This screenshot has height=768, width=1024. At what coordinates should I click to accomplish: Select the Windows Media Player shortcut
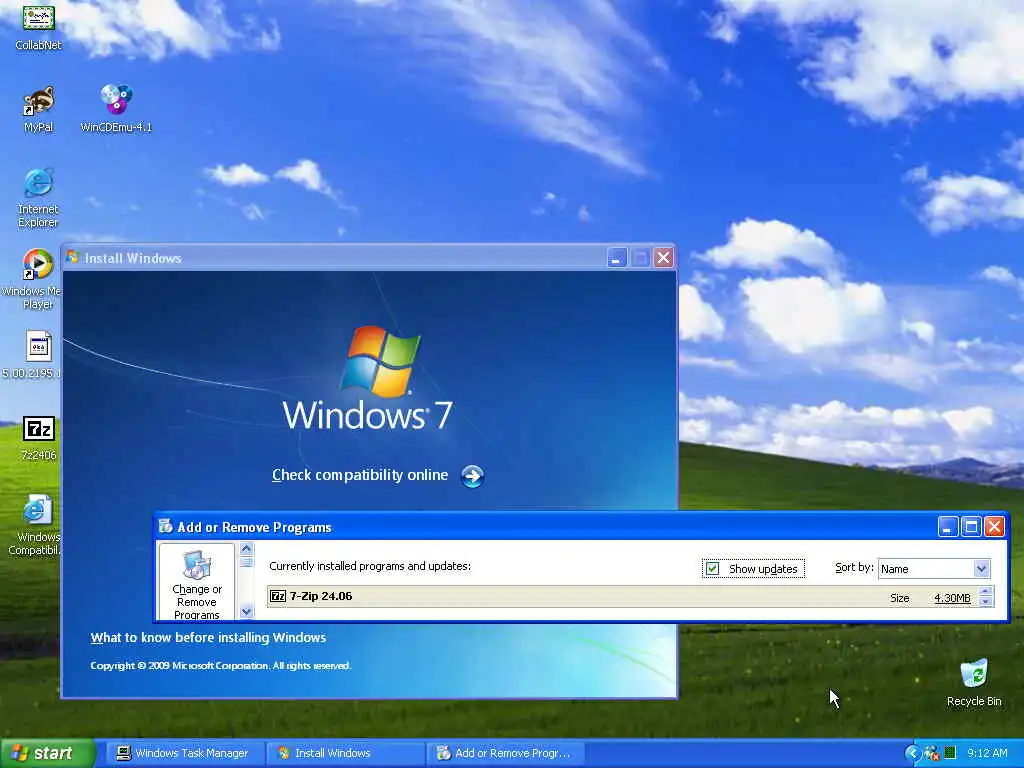click(39, 264)
